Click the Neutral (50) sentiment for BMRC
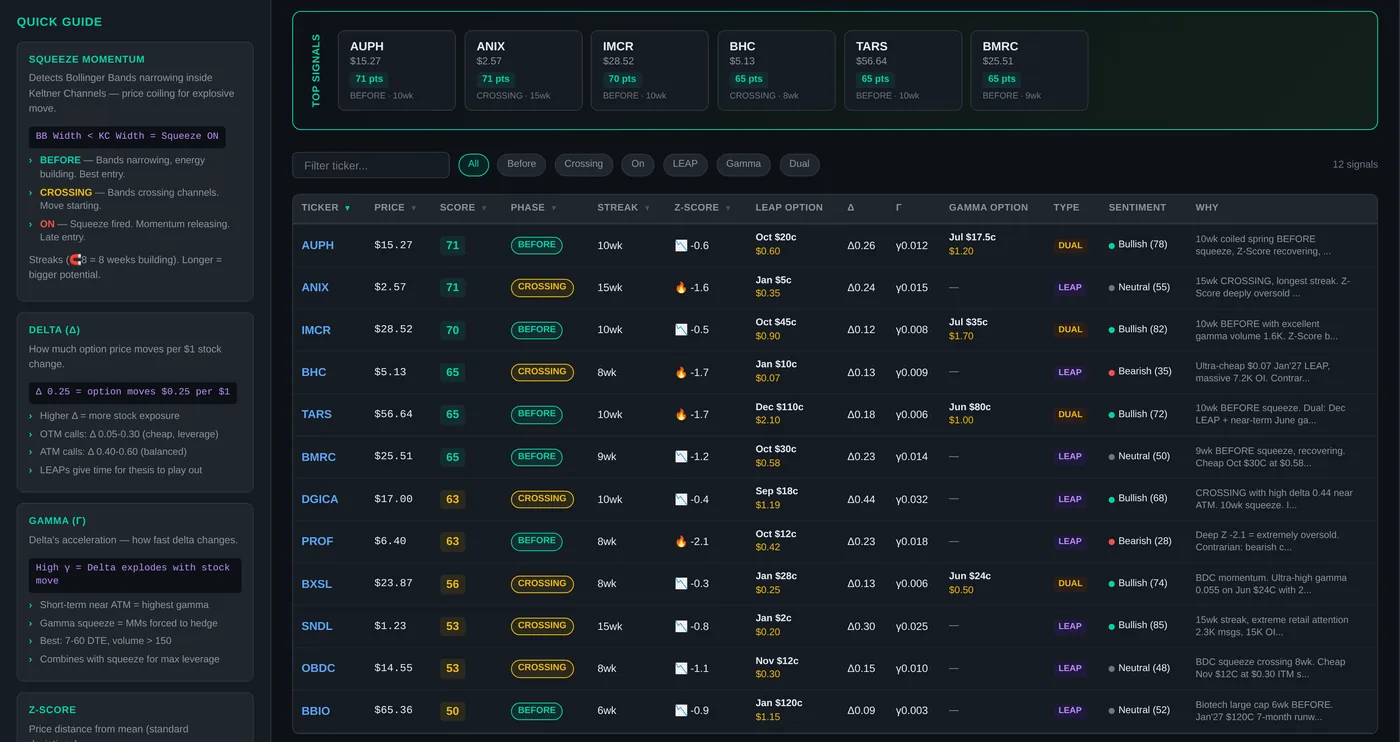1400x742 pixels. pyautogui.click(x=1139, y=456)
